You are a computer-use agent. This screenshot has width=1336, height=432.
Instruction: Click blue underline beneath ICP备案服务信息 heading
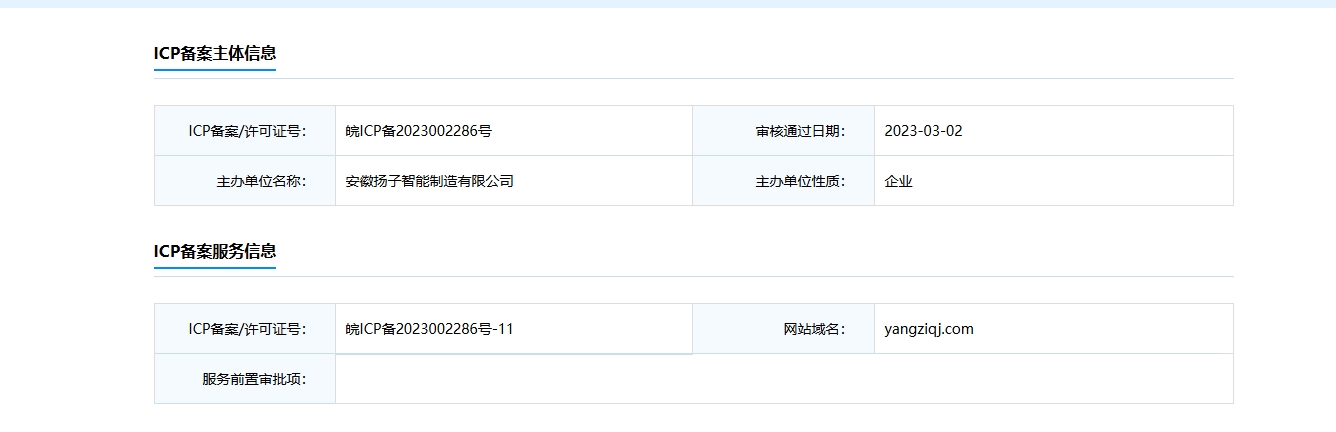[215, 268]
